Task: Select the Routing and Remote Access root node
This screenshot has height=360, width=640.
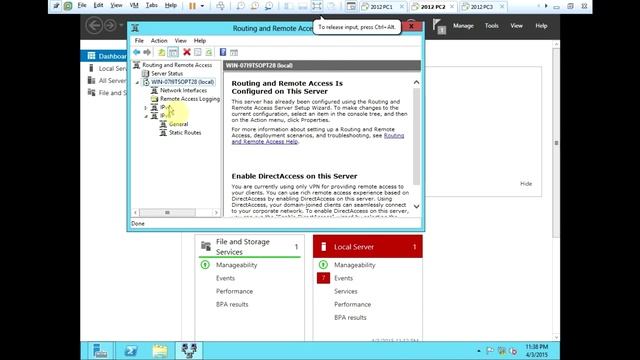Action: click(177, 65)
